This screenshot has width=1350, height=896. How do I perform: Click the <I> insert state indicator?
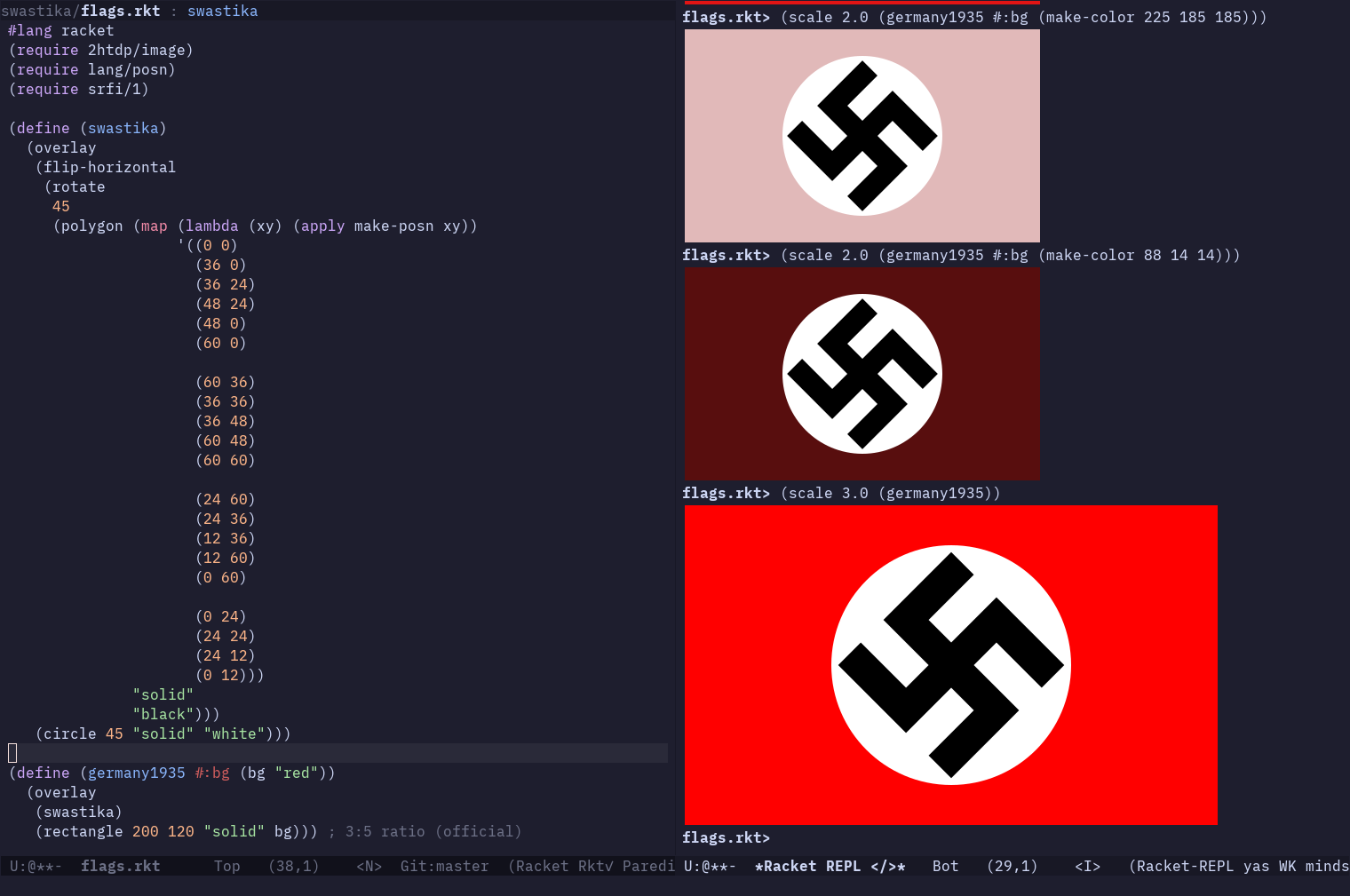1088,866
